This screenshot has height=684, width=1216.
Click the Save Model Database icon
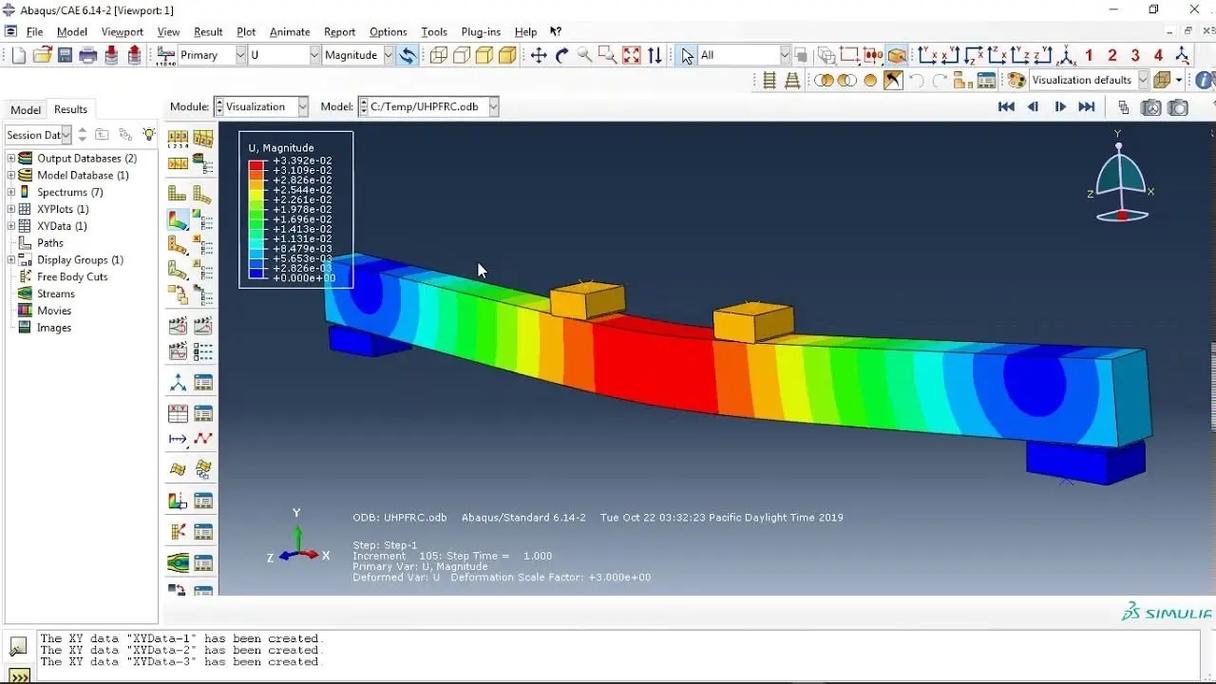point(65,56)
